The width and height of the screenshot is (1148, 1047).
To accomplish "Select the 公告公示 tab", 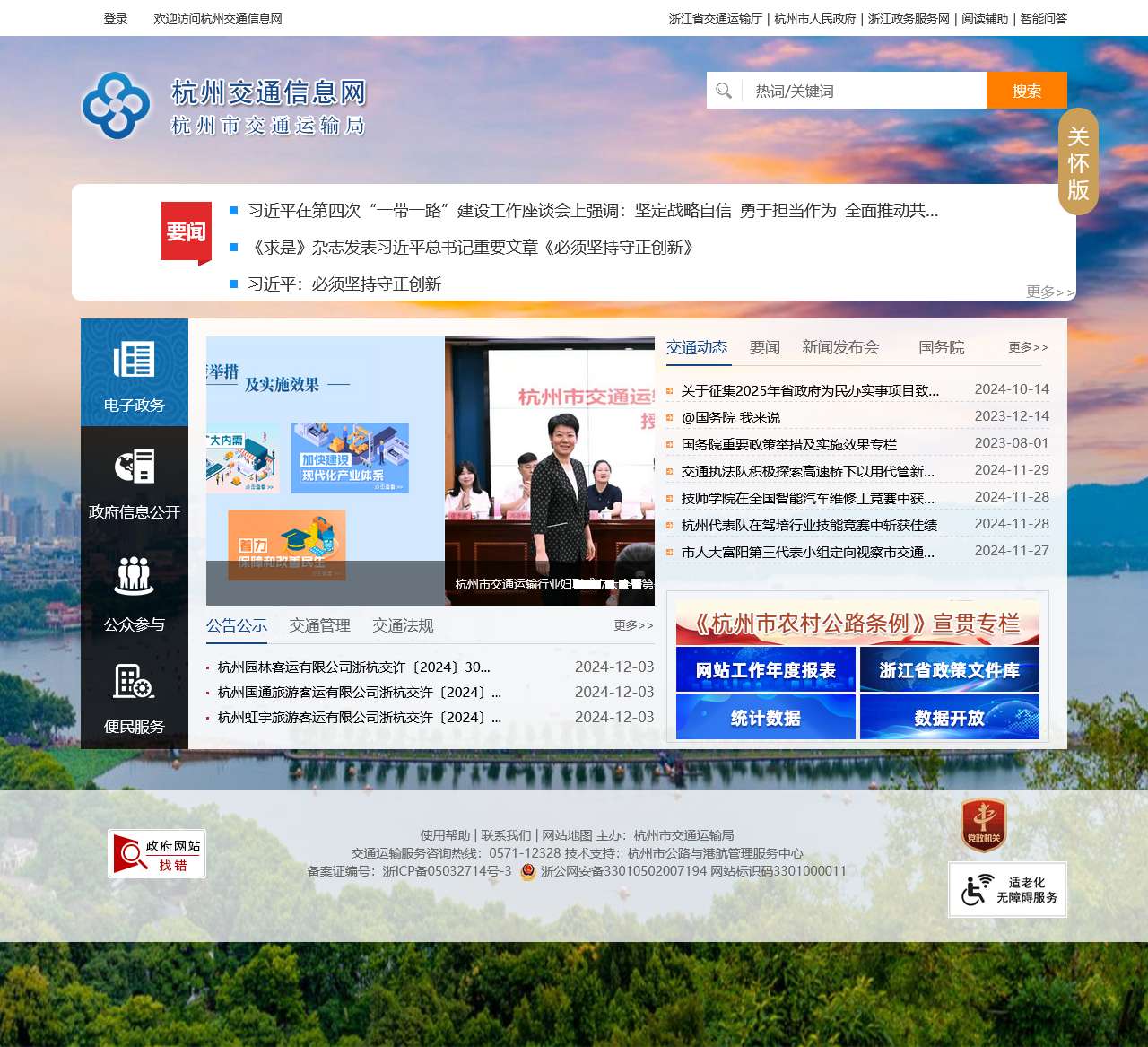I will click(x=237, y=625).
